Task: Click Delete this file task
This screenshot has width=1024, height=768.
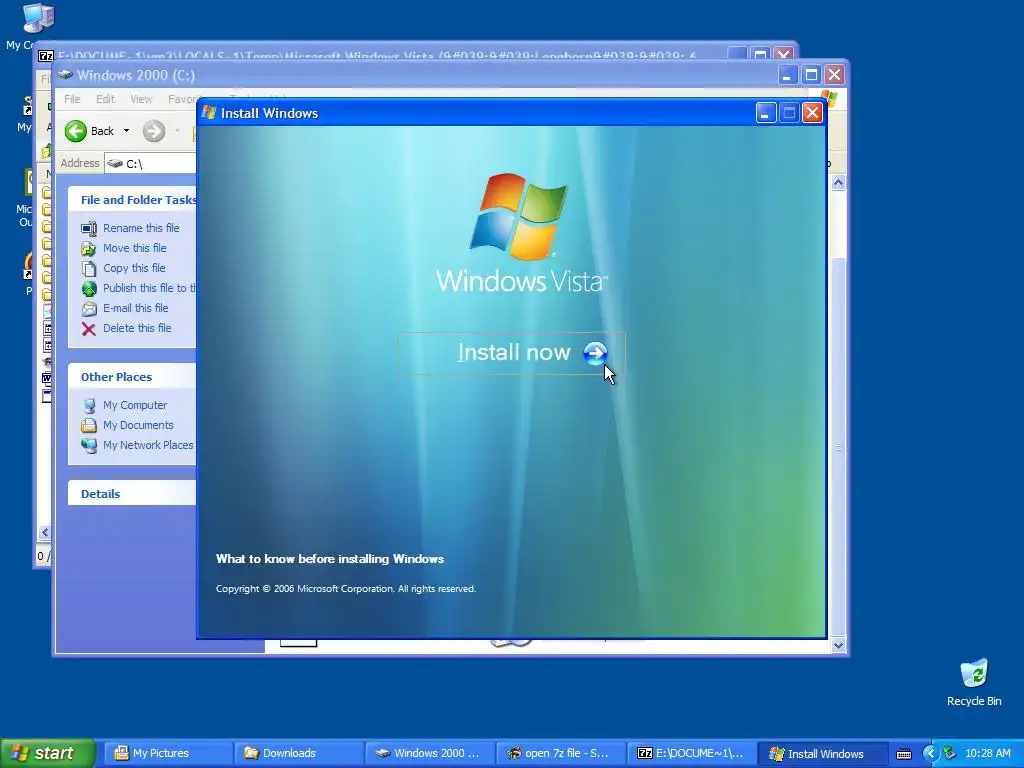Action: coord(137,328)
